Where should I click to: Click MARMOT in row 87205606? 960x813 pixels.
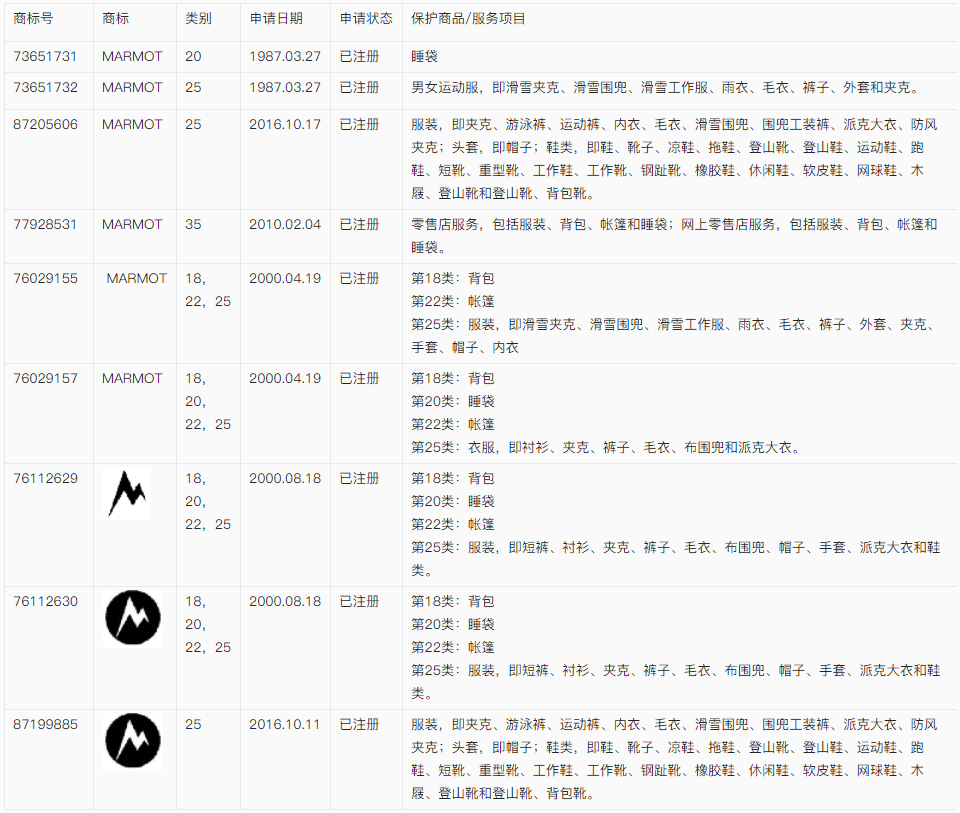point(132,124)
